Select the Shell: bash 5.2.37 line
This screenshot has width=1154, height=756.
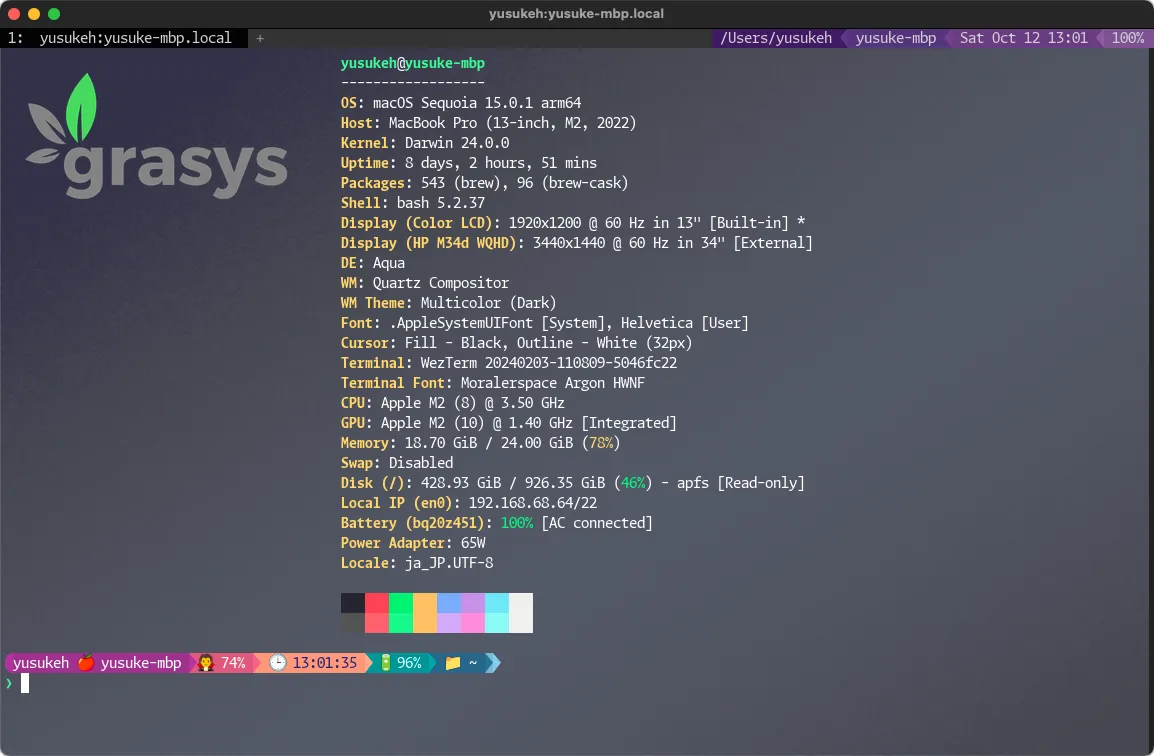(412, 202)
